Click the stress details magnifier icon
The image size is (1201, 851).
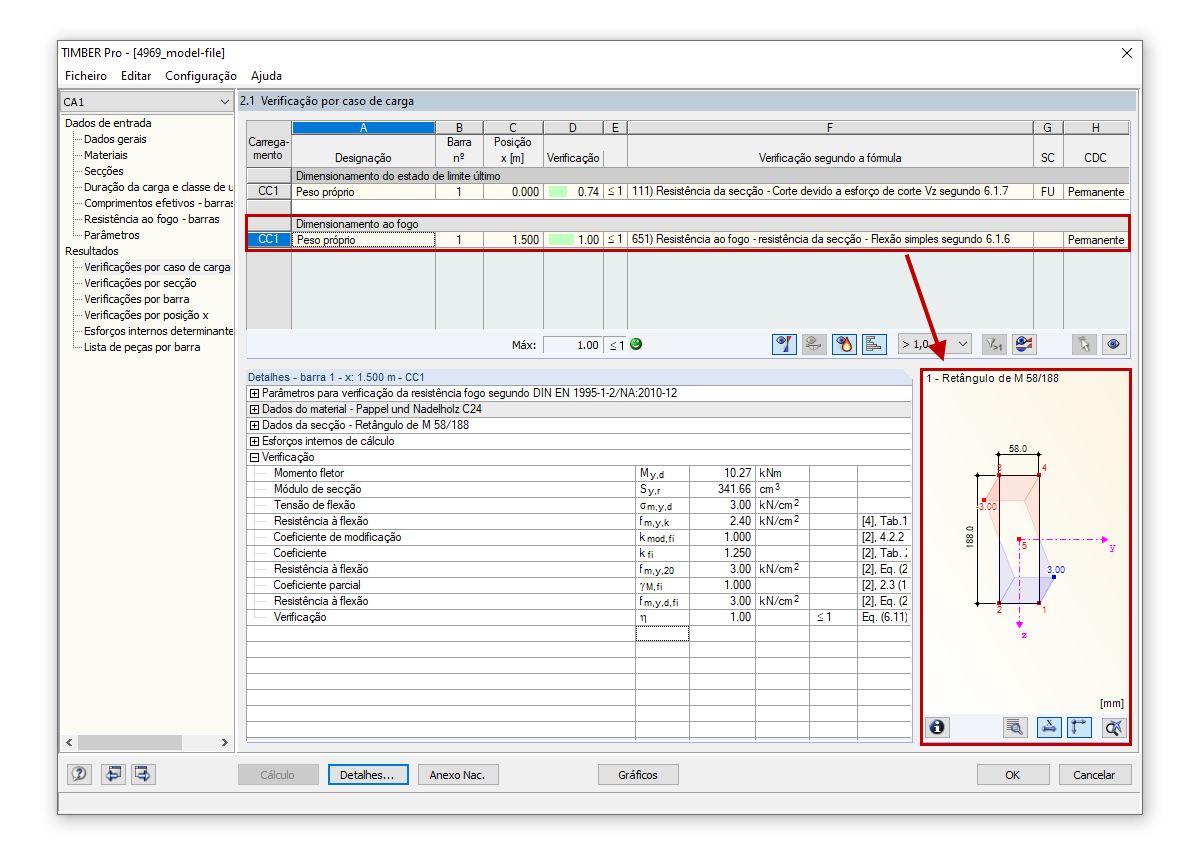tap(1015, 727)
